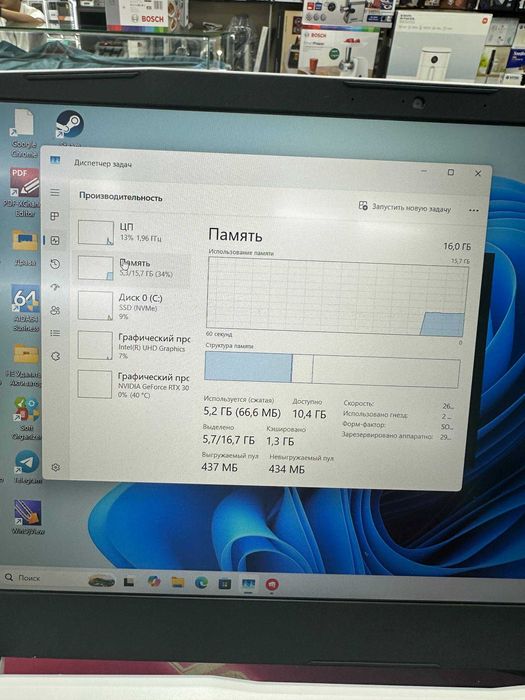Select the Диск 0 (C:) performance item

[x=132, y=306]
